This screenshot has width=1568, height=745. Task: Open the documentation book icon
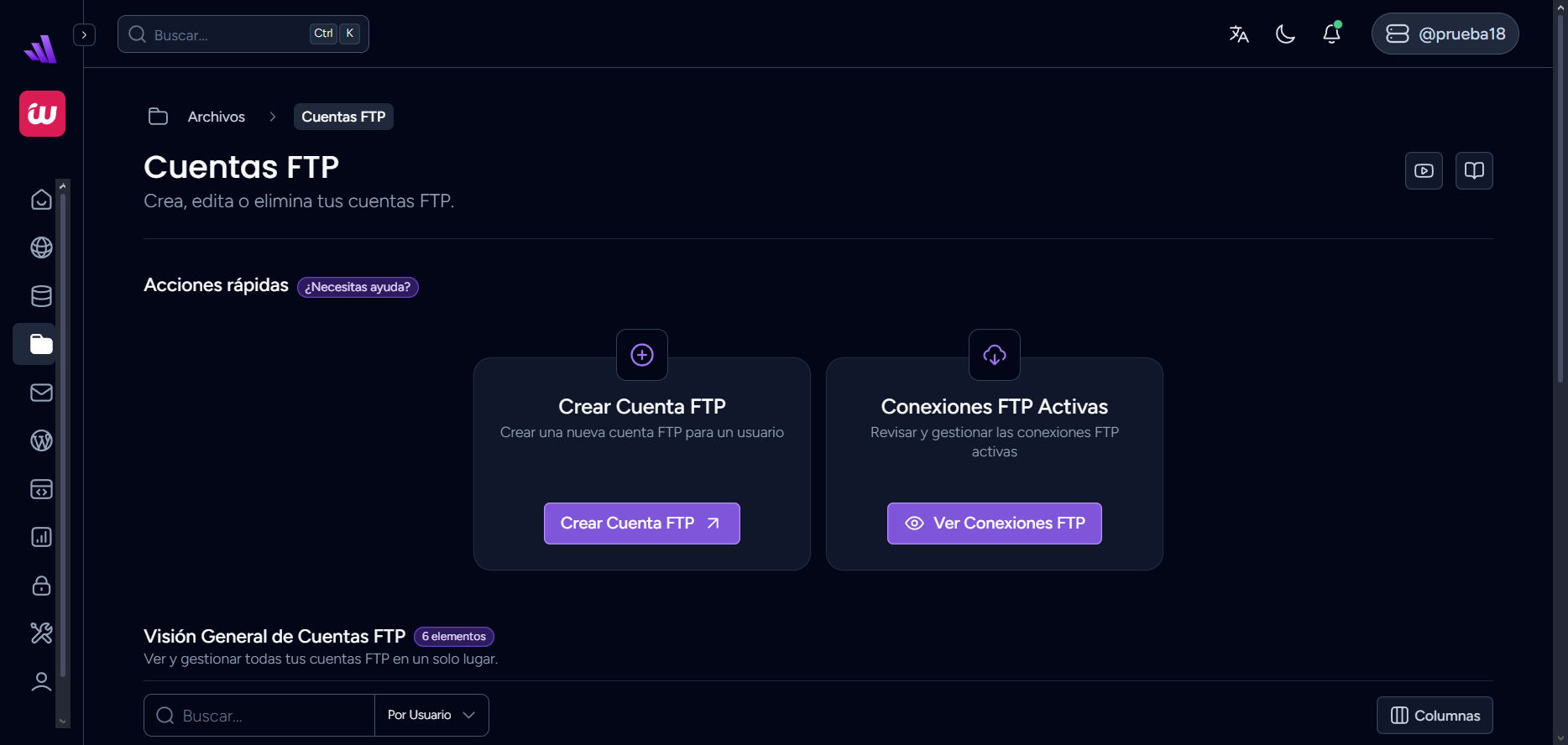point(1474,171)
